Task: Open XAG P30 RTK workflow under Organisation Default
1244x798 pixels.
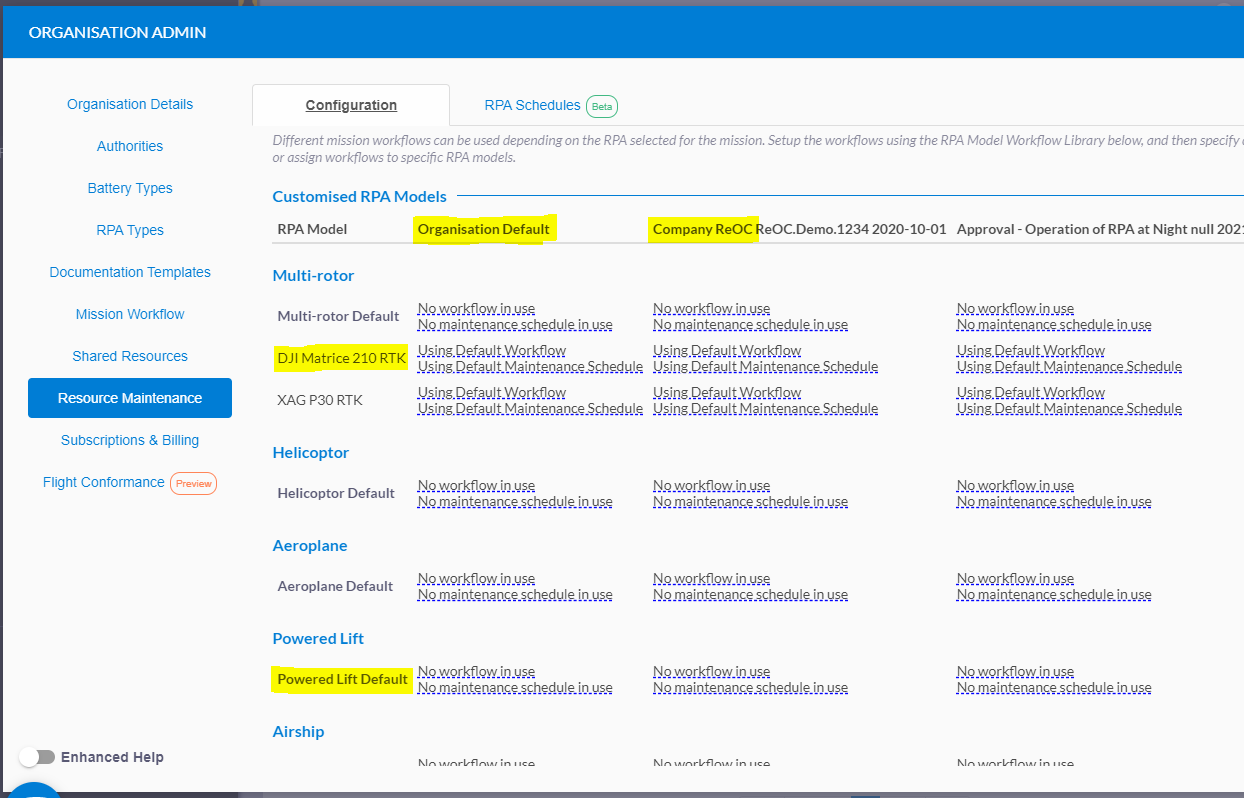Action: (492, 392)
